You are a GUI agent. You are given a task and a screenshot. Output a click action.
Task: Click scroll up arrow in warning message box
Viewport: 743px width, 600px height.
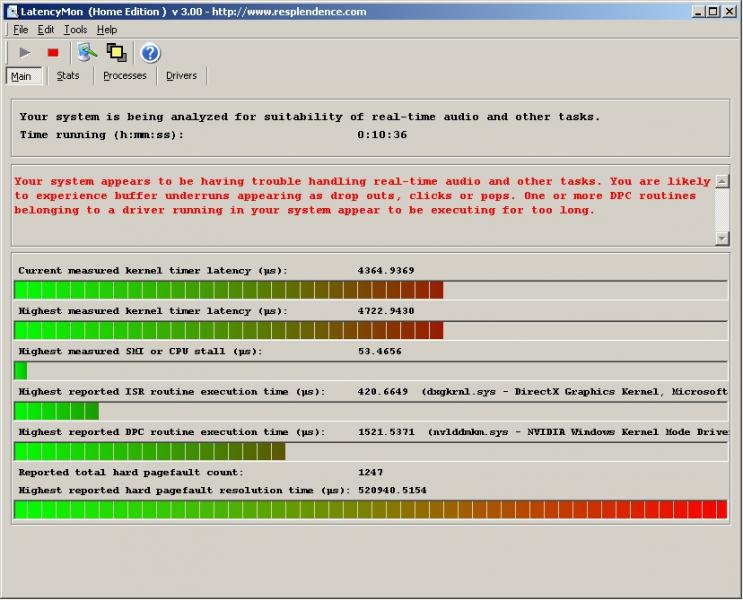click(722, 181)
